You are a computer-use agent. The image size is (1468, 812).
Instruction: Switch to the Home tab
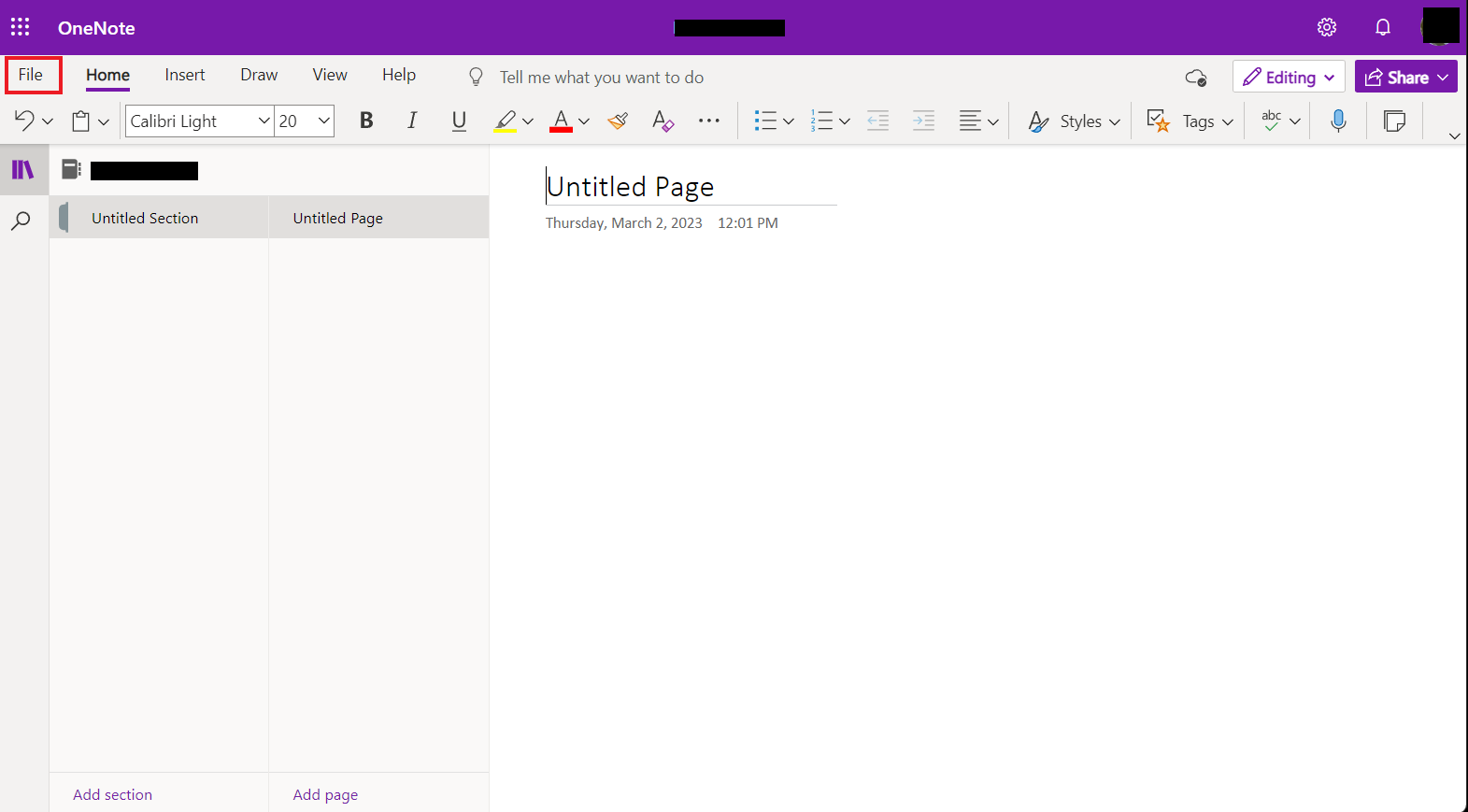(108, 75)
